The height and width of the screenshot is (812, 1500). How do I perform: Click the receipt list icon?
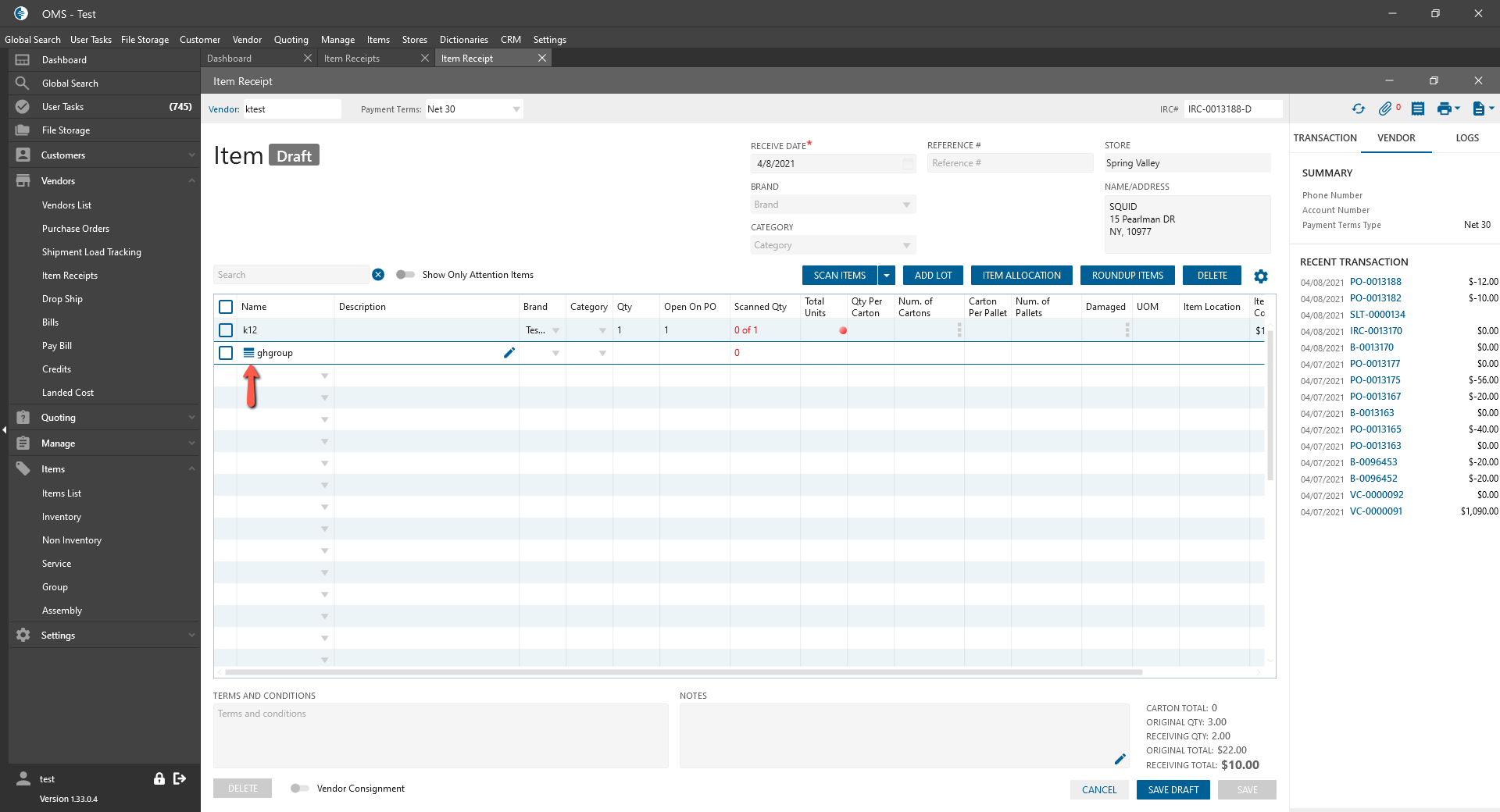[x=1418, y=109]
